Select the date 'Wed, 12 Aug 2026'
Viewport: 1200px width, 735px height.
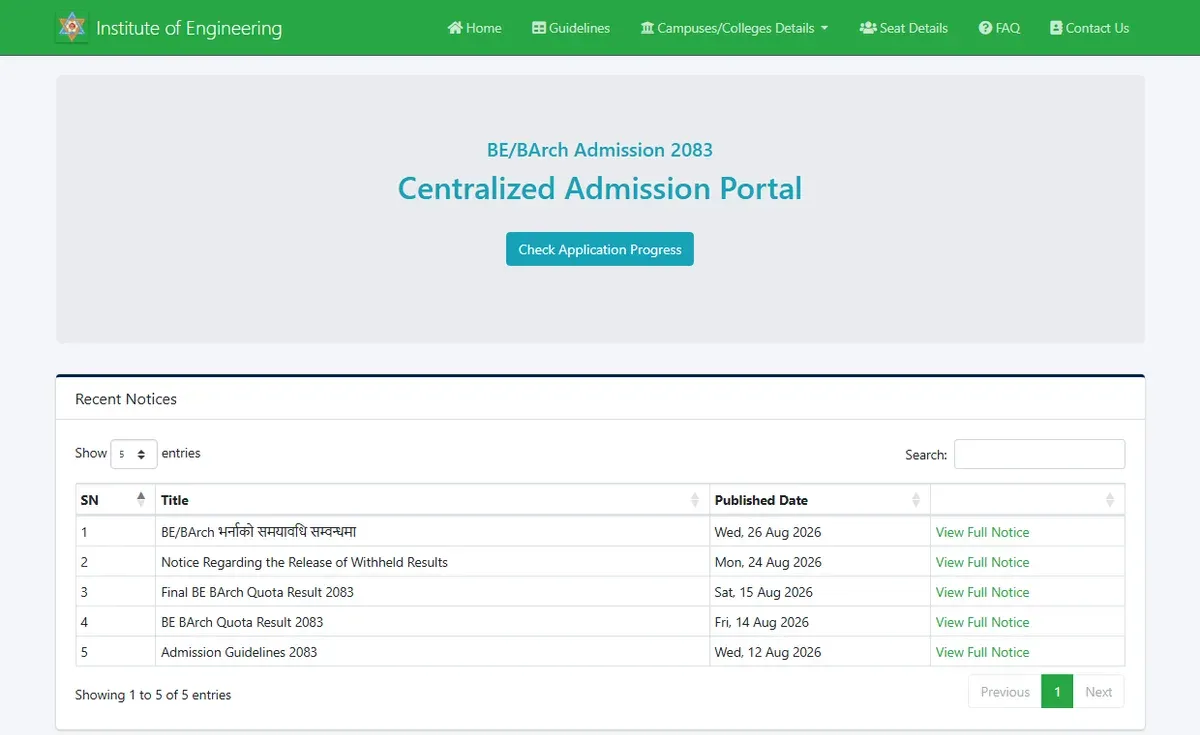click(x=768, y=652)
